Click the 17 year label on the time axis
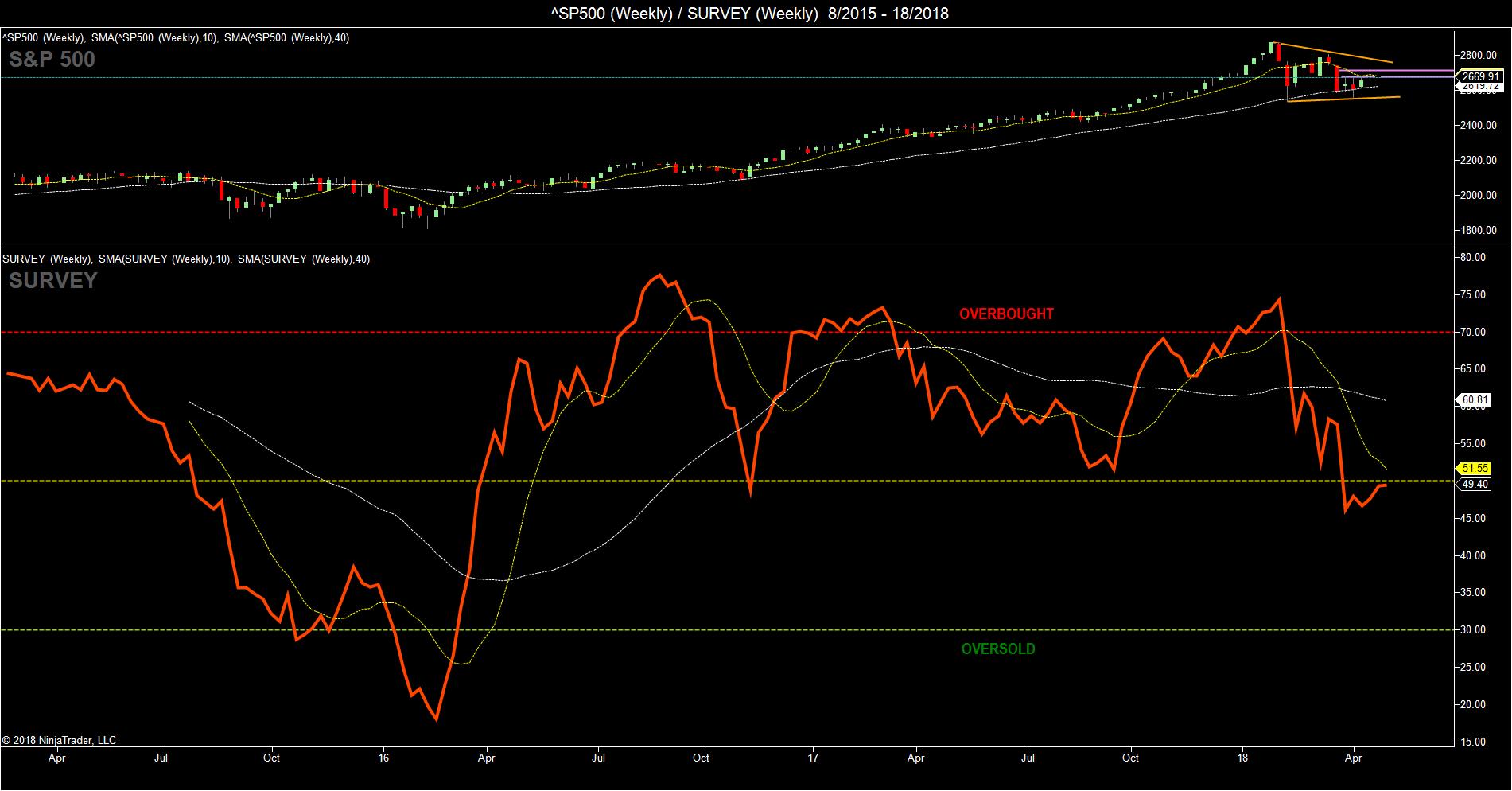The height and width of the screenshot is (791, 1512). (813, 758)
